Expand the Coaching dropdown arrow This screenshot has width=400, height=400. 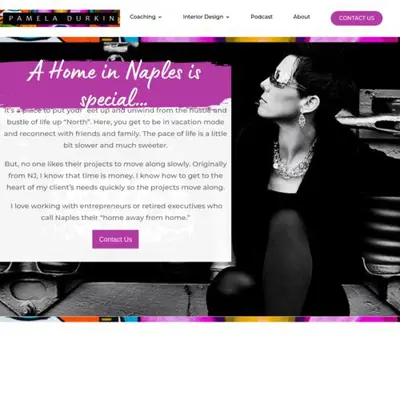(160, 17)
